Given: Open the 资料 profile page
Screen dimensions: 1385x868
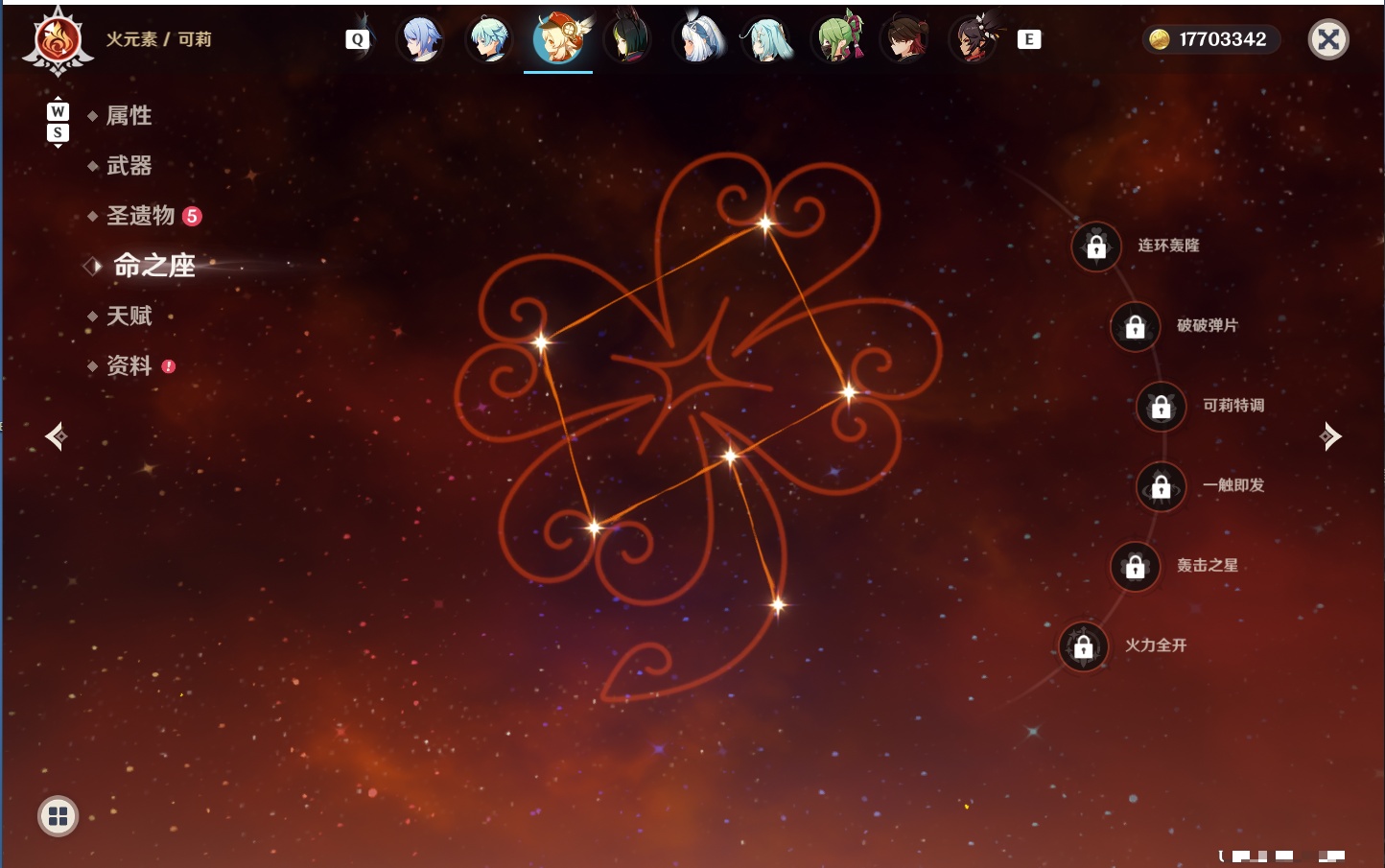Looking at the screenshot, I should [129, 365].
